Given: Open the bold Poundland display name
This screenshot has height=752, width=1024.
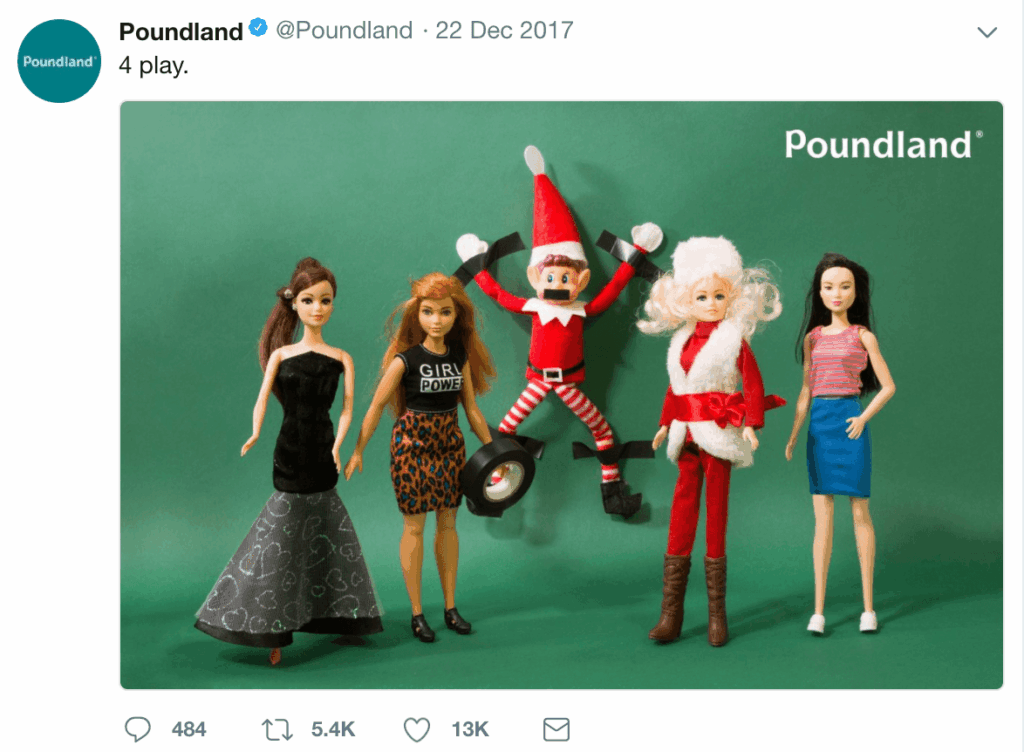Looking at the screenshot, I should click(x=181, y=31).
